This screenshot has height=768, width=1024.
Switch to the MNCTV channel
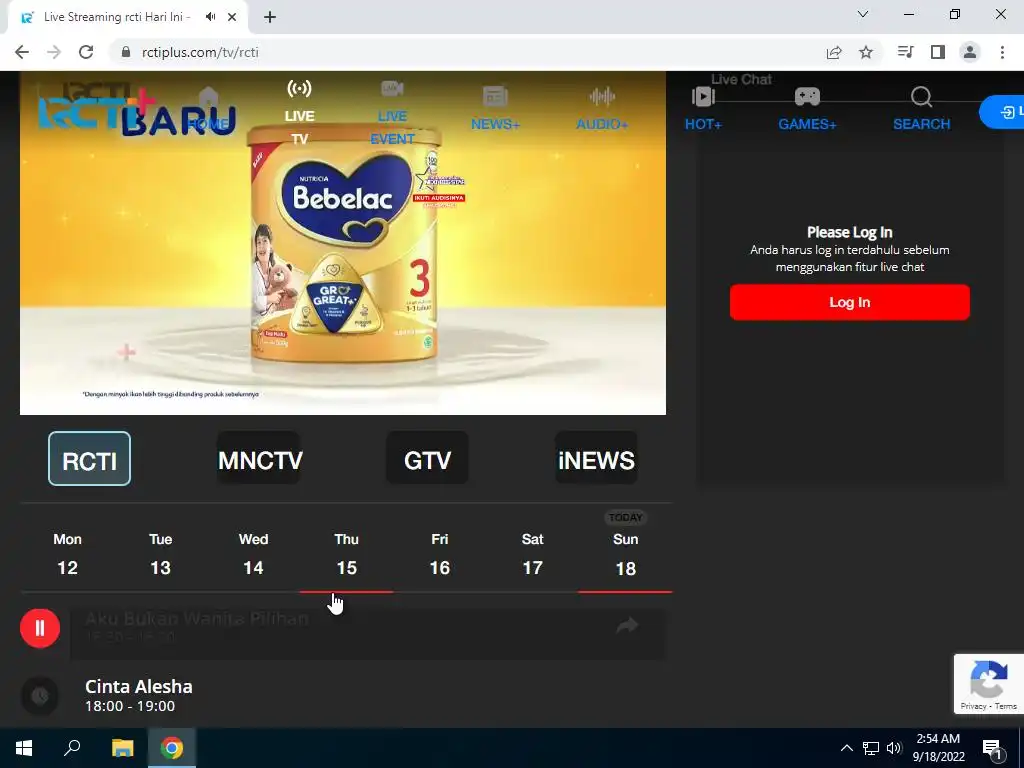pos(259,458)
